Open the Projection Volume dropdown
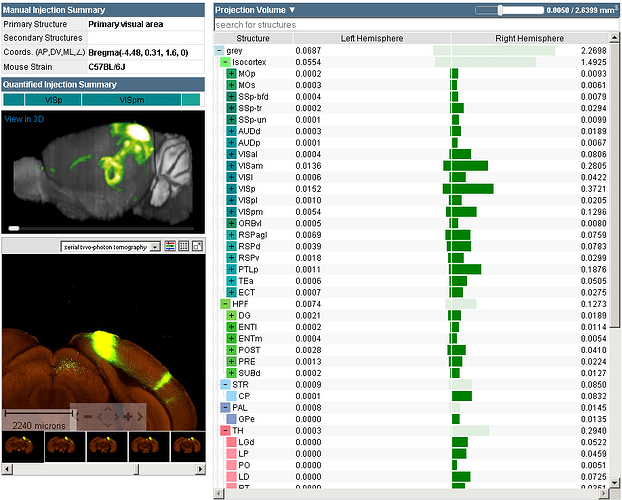 point(255,10)
